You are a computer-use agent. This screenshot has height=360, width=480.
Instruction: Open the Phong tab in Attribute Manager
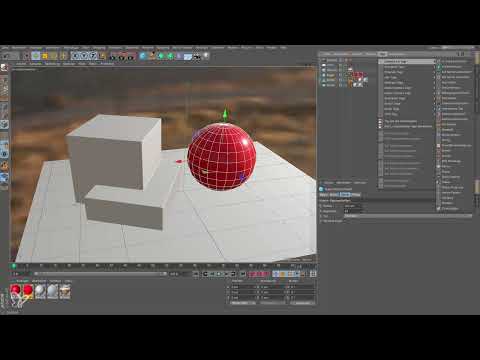point(356,195)
